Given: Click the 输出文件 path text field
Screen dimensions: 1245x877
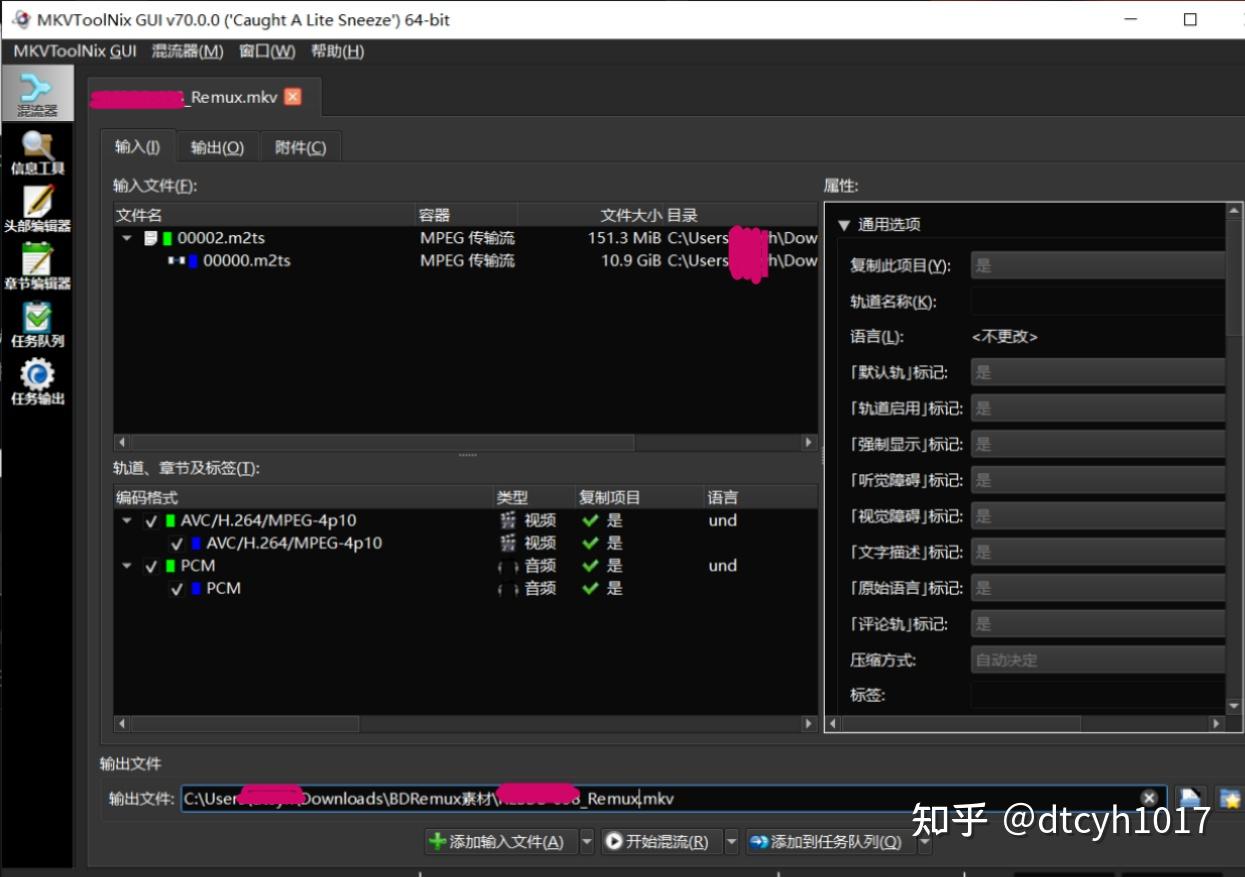Looking at the screenshot, I should coord(673,798).
